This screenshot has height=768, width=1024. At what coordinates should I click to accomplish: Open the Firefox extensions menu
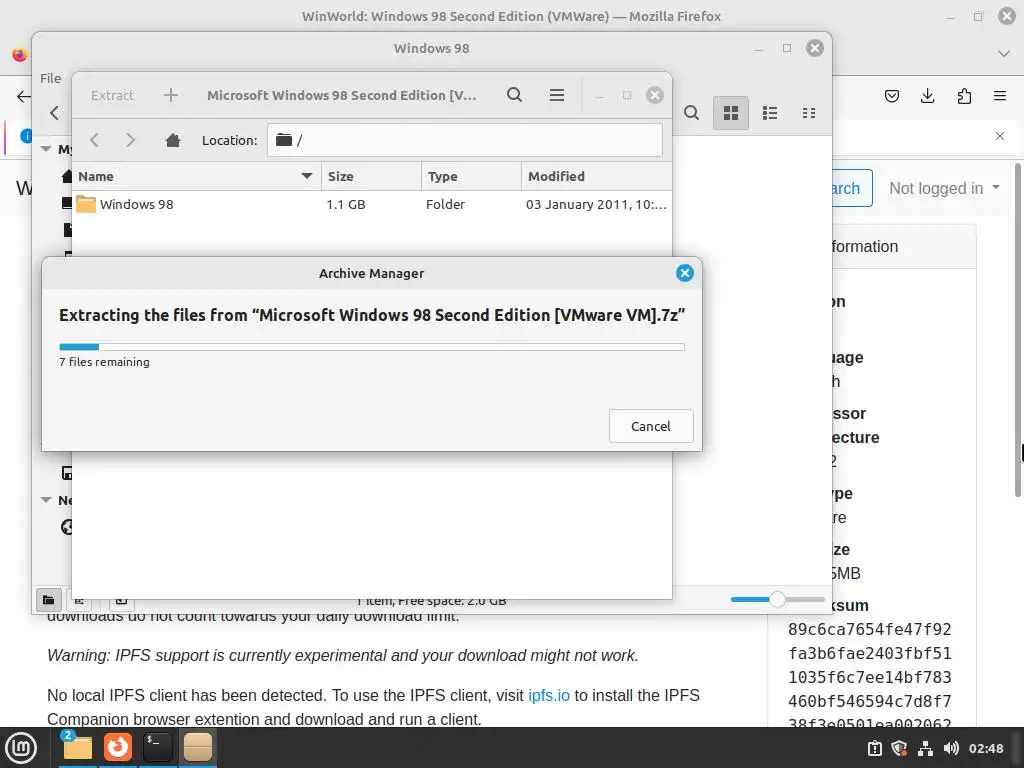pyautogui.click(x=964, y=97)
